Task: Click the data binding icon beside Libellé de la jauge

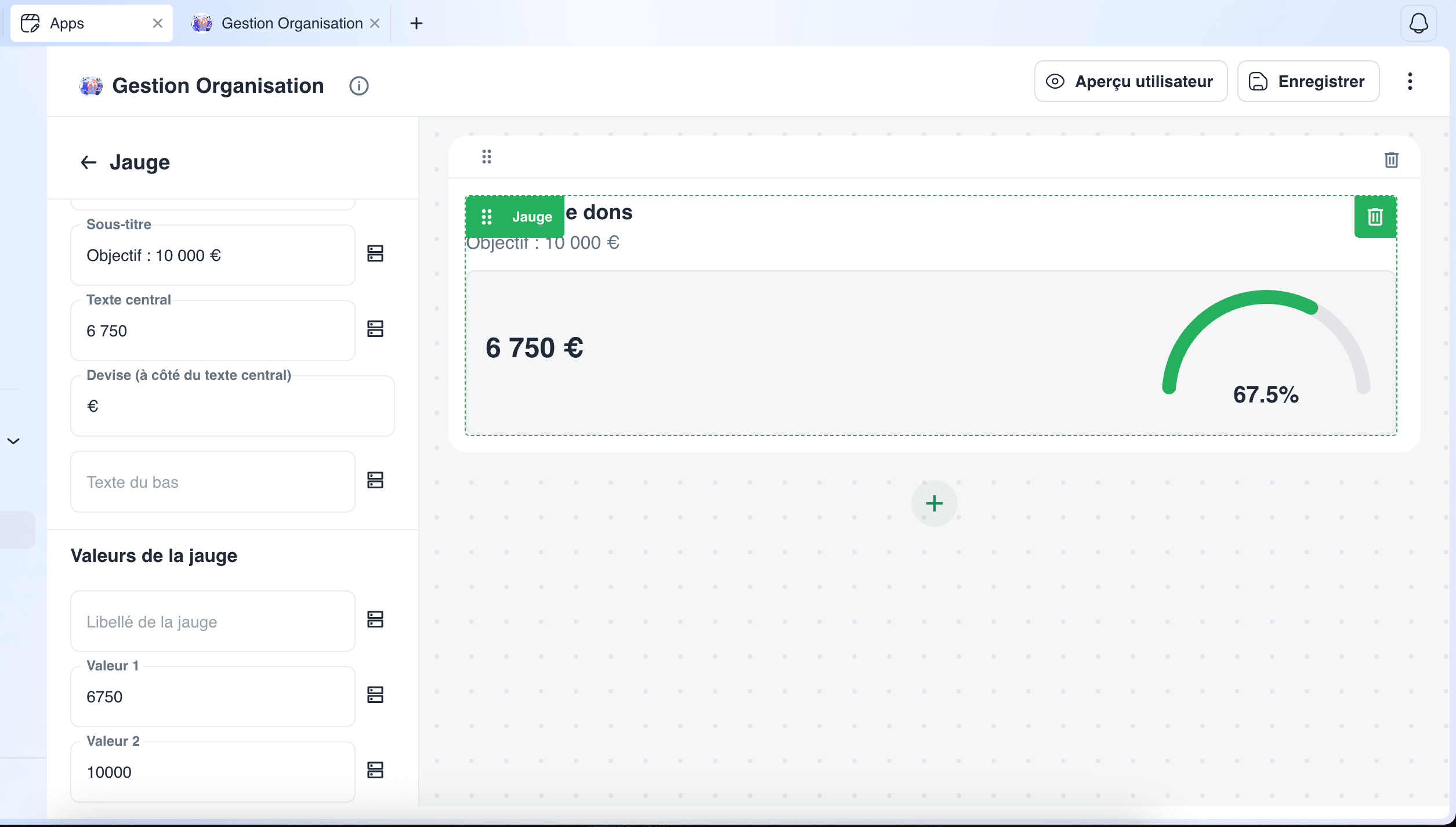Action: 375,620
